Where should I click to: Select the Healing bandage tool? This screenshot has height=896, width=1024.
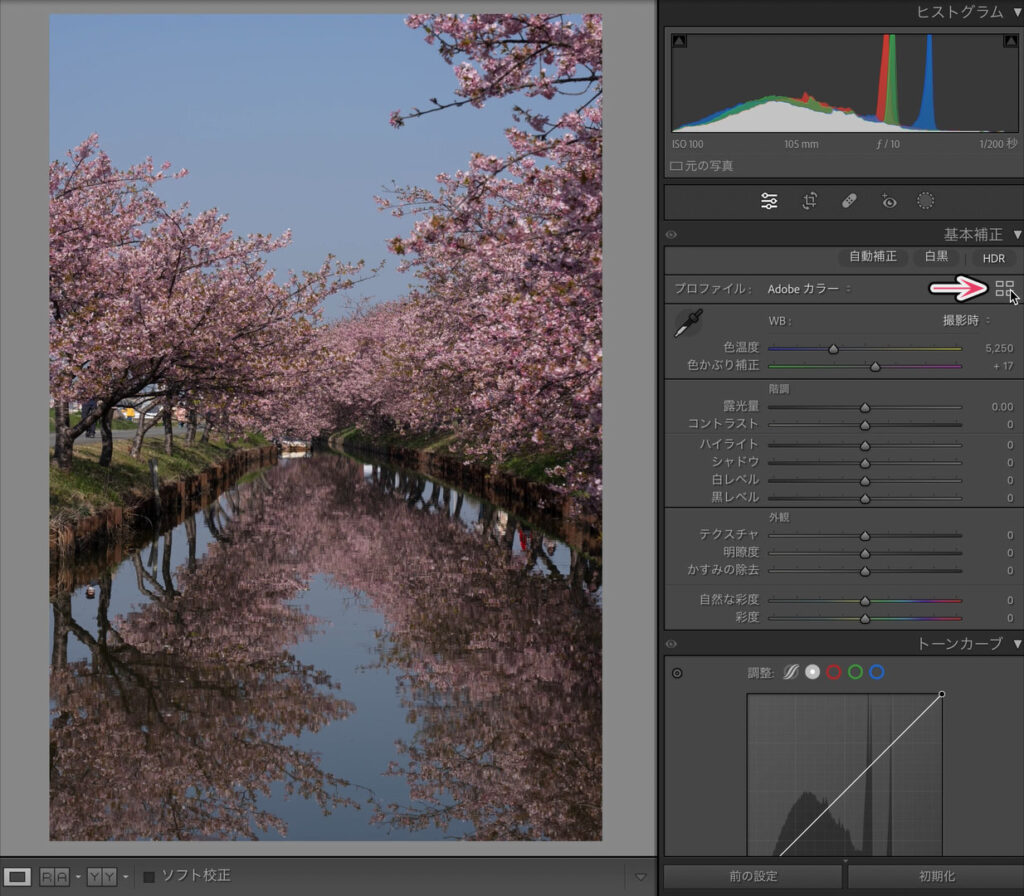tap(849, 201)
